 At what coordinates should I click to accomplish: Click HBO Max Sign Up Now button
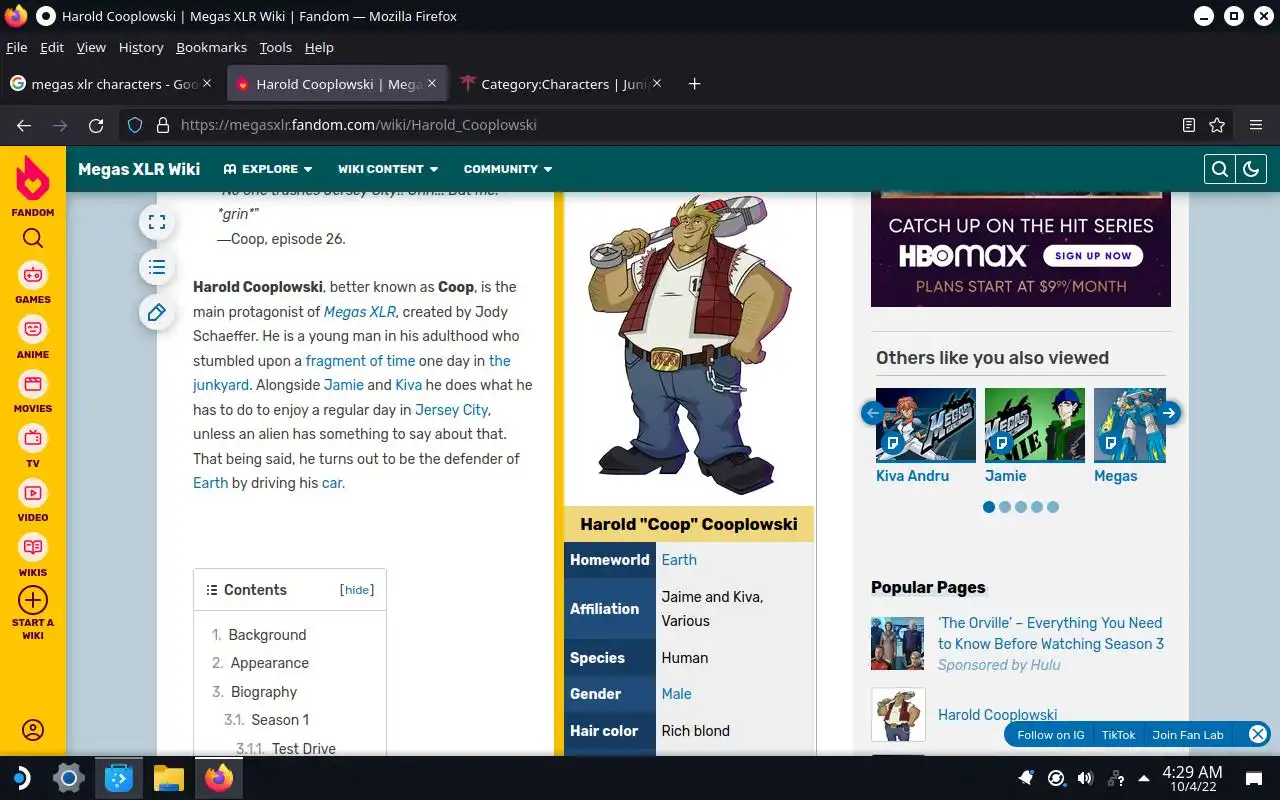(1093, 256)
